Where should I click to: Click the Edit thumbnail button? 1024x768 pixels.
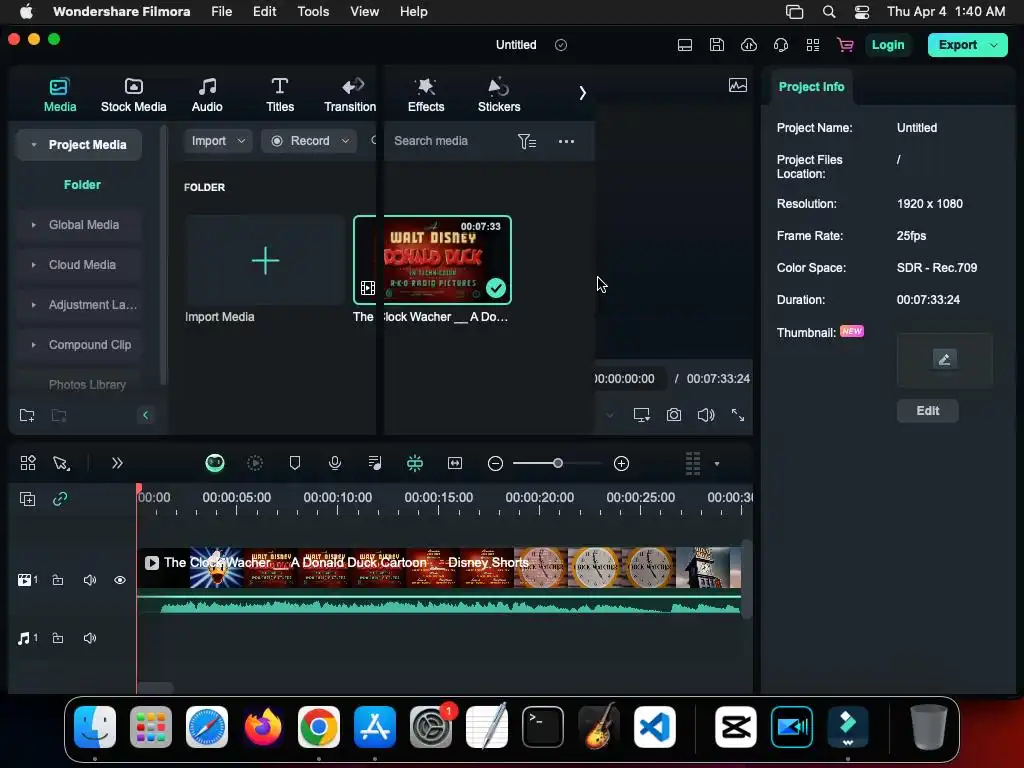[x=927, y=411]
